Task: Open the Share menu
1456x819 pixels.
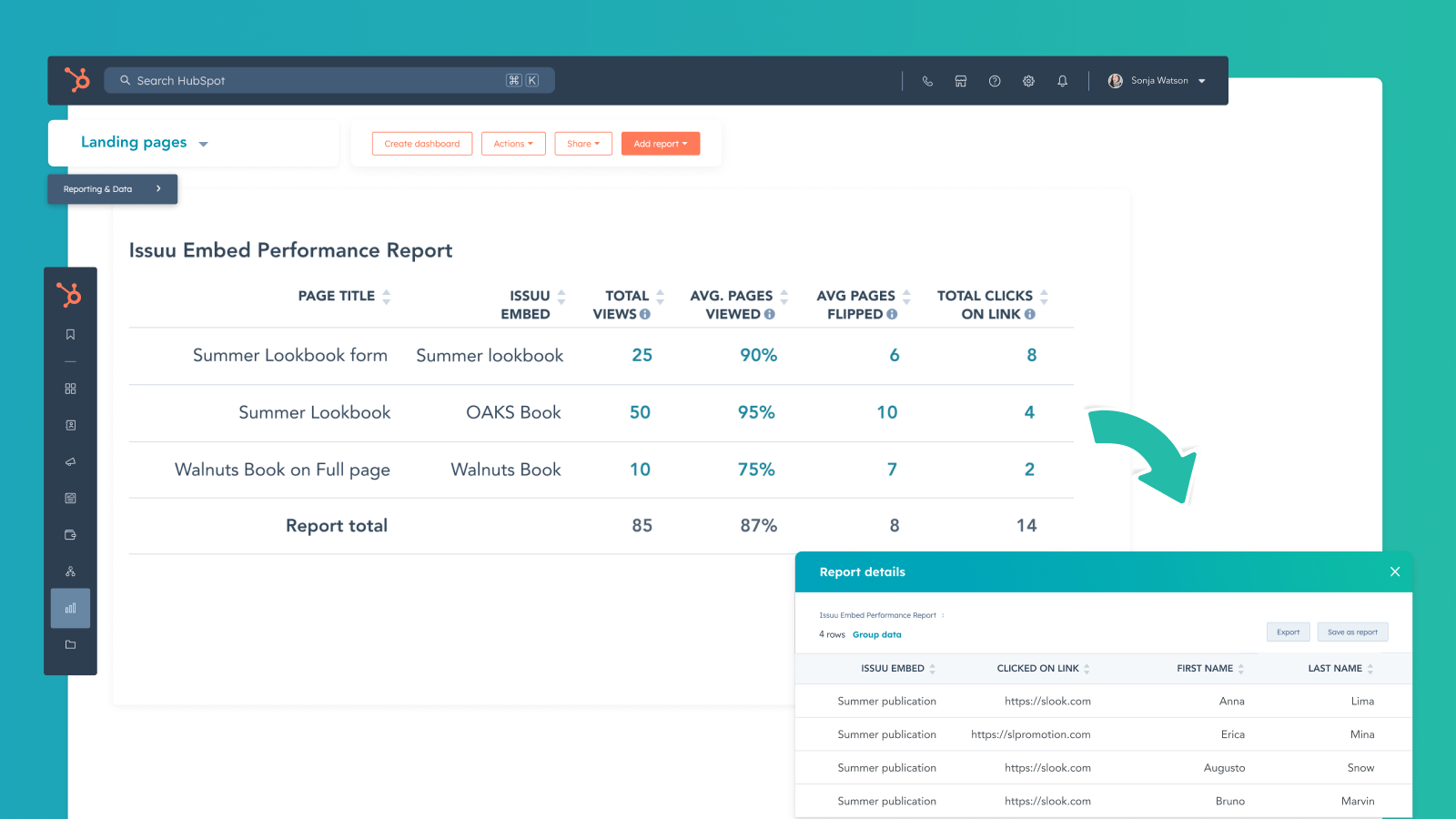Action: 583,144
